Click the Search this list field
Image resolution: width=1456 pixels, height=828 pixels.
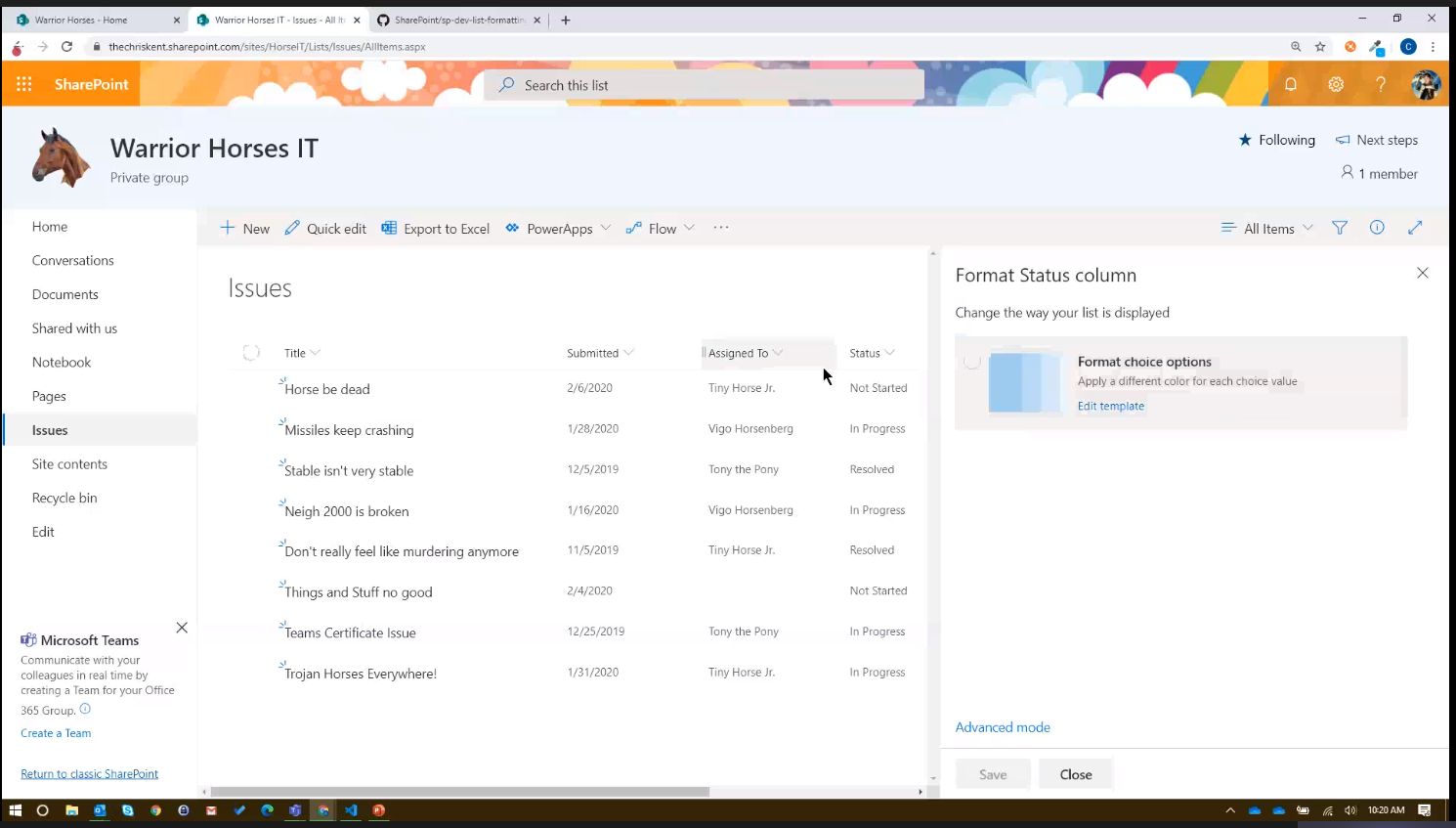(x=704, y=85)
